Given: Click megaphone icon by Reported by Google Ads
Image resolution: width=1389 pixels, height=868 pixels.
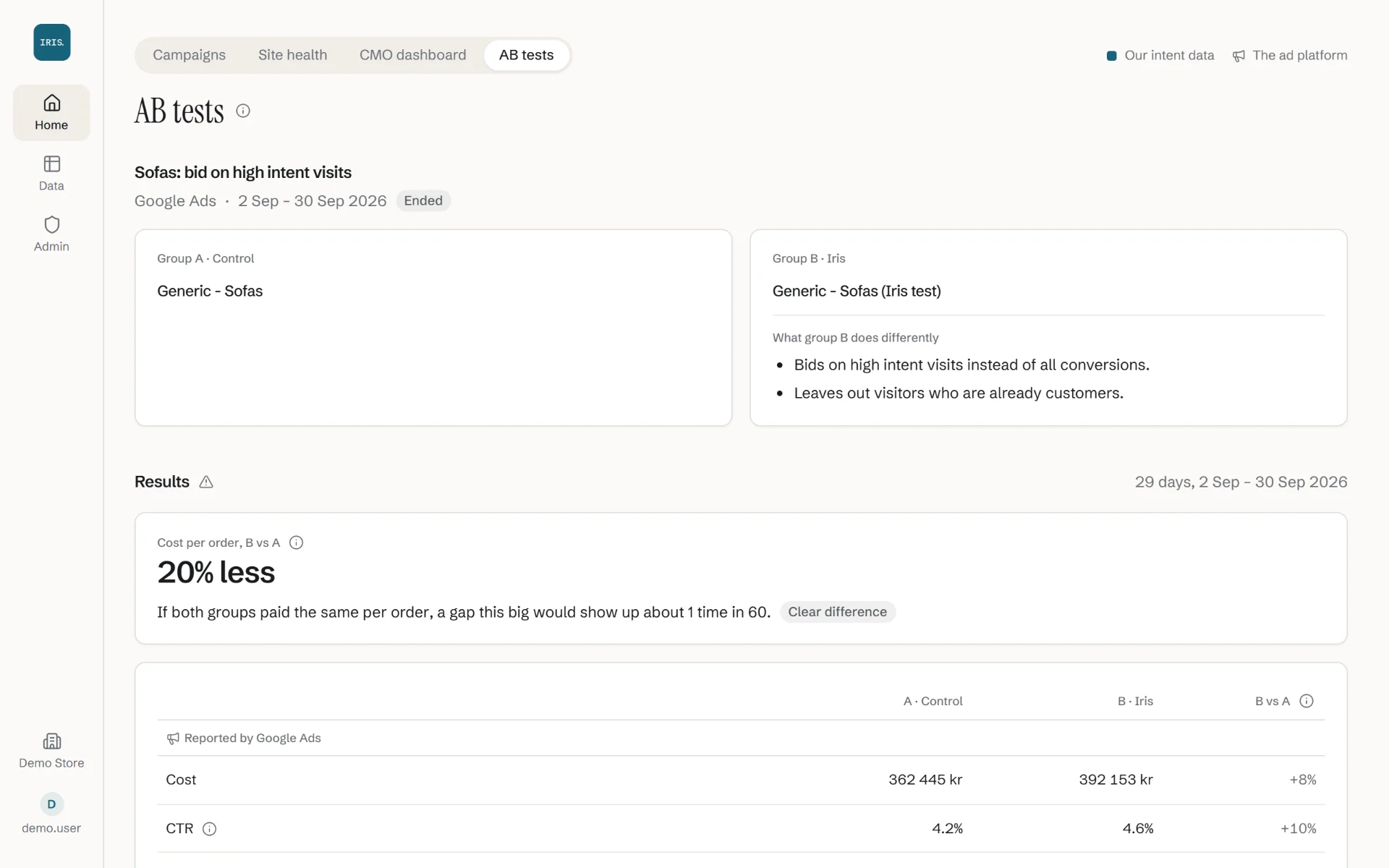Looking at the screenshot, I should pyautogui.click(x=173, y=739).
